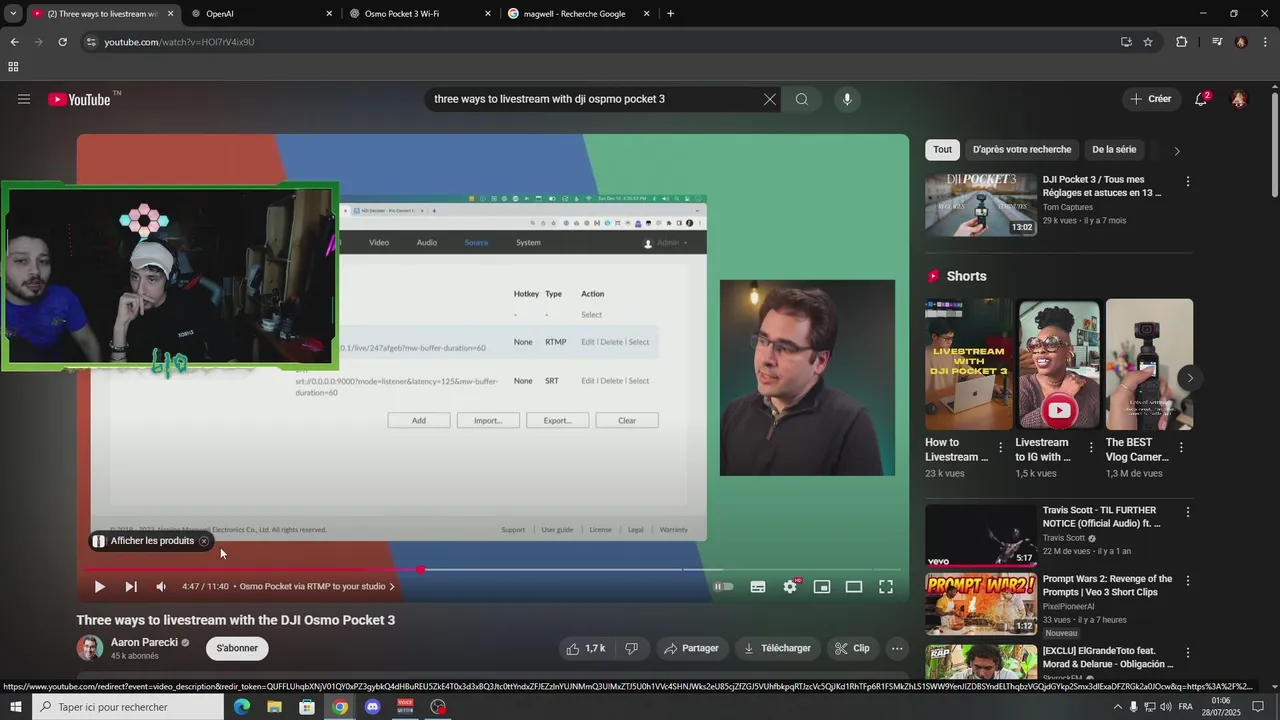
Task: Open options for Travis Scott video
Action: coord(1188,511)
